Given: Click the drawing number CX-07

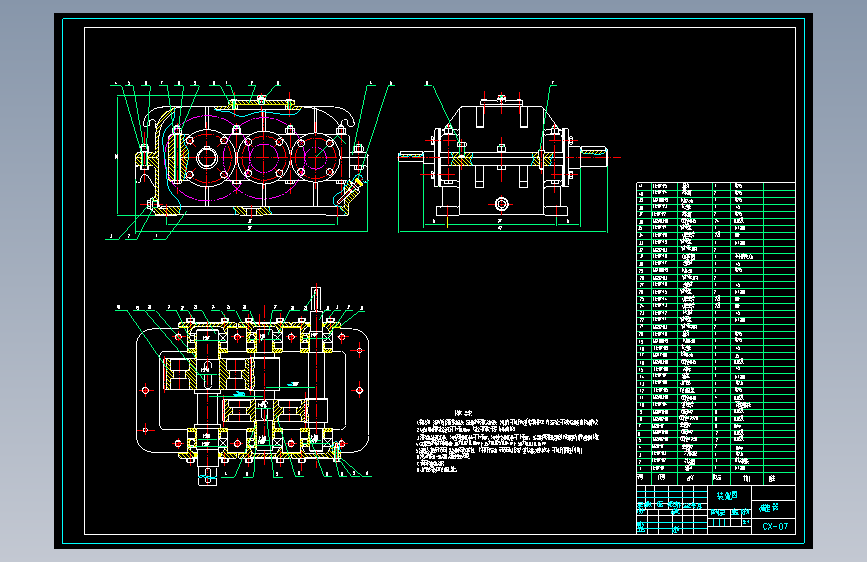Looking at the screenshot, I should tap(775, 527).
